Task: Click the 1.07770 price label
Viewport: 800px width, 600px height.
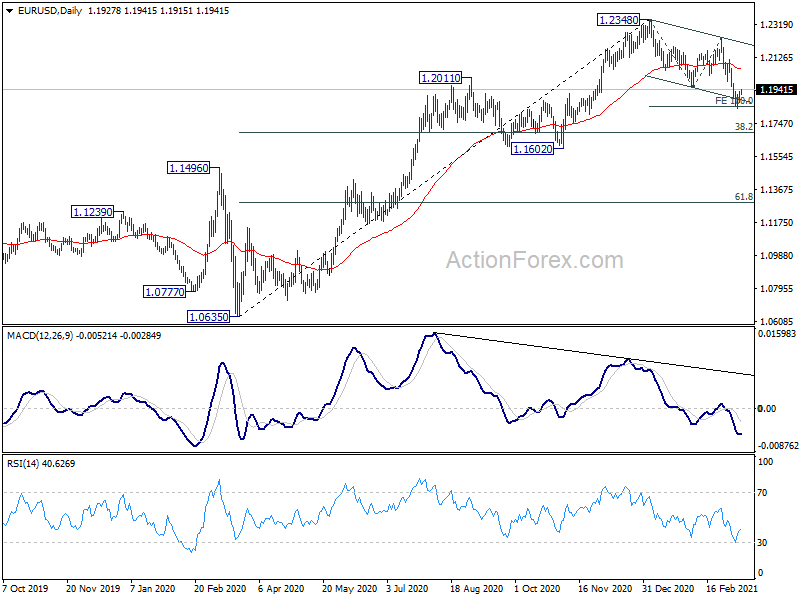Action: point(165,292)
